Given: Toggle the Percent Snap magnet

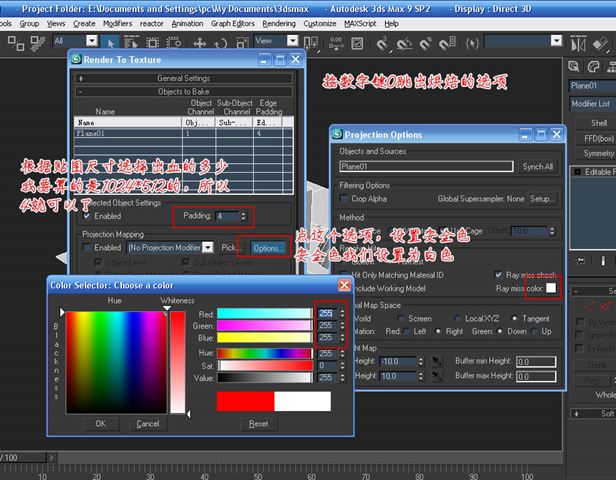Looking at the screenshot, I should [x=425, y=43].
